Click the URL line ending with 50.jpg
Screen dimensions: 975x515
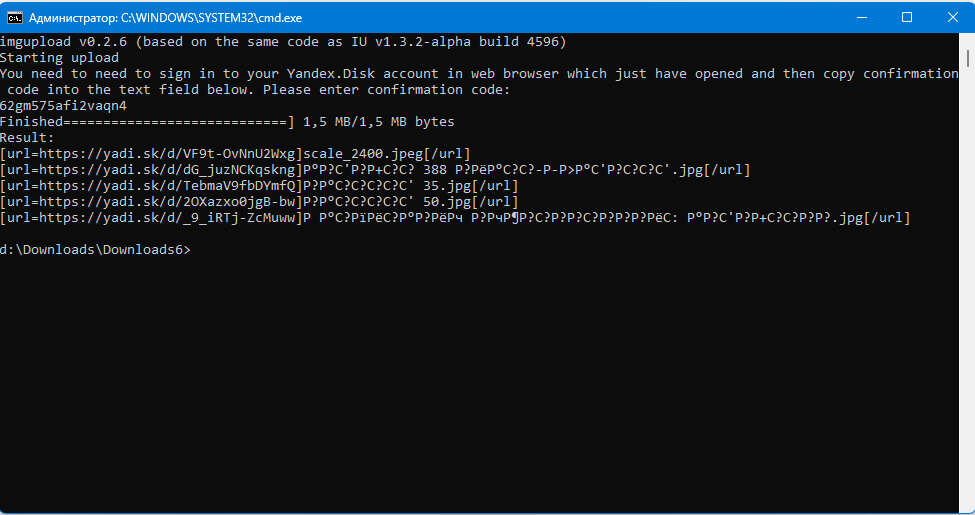point(259,202)
